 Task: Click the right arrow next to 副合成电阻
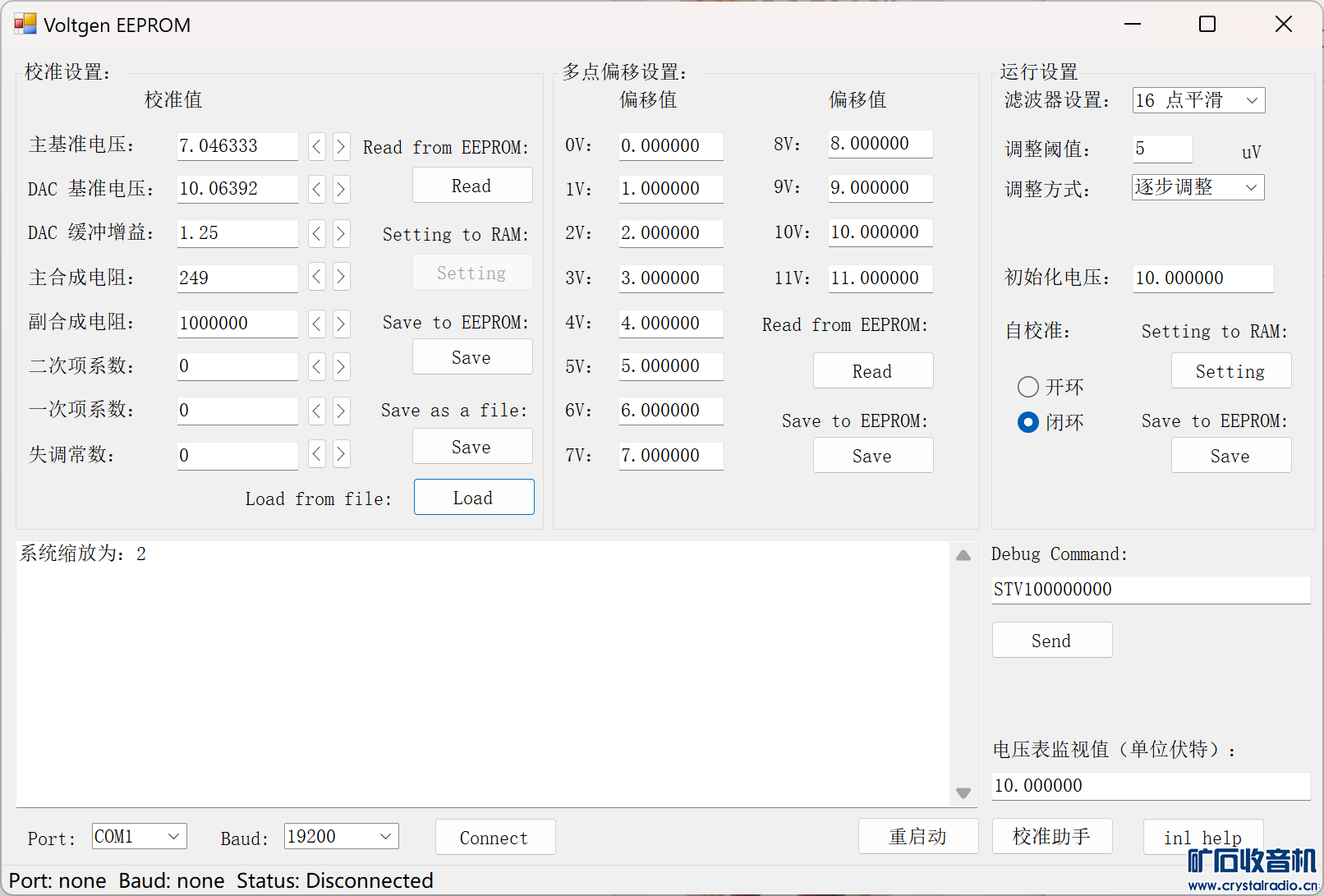(341, 323)
